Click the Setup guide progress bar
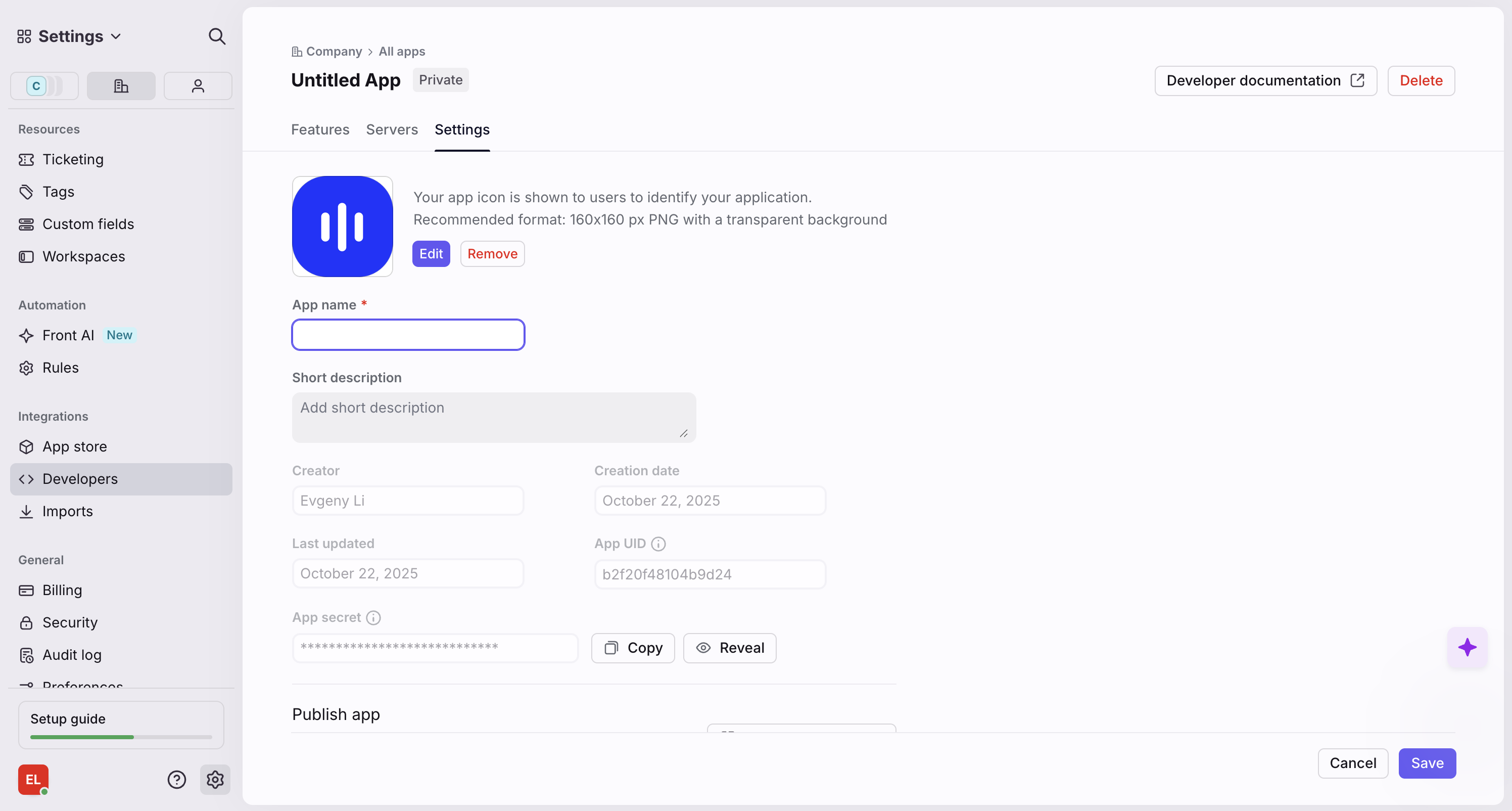The height and width of the screenshot is (811, 1512). [x=121, y=736]
